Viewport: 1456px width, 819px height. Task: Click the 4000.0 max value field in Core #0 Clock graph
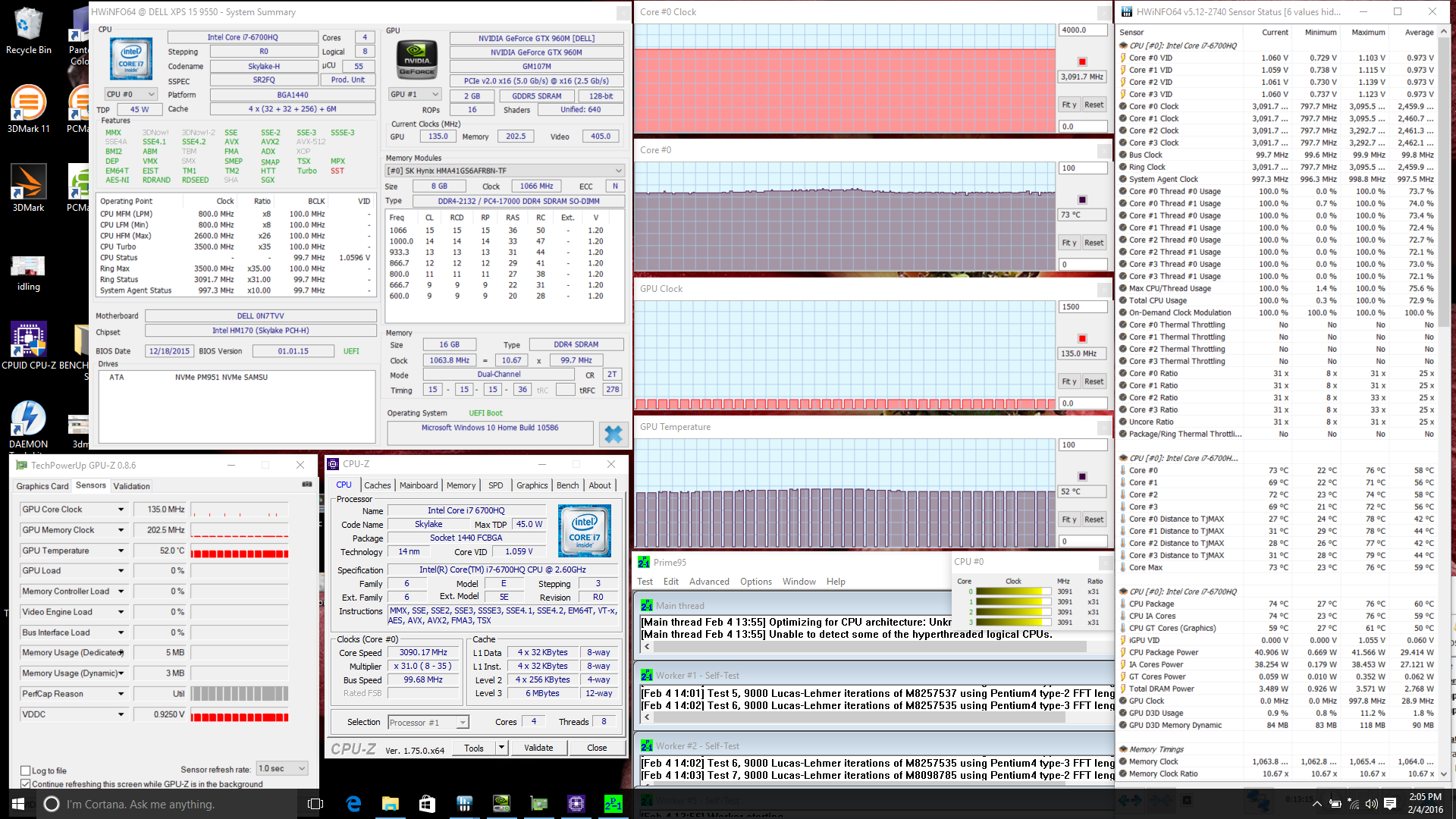1083,30
